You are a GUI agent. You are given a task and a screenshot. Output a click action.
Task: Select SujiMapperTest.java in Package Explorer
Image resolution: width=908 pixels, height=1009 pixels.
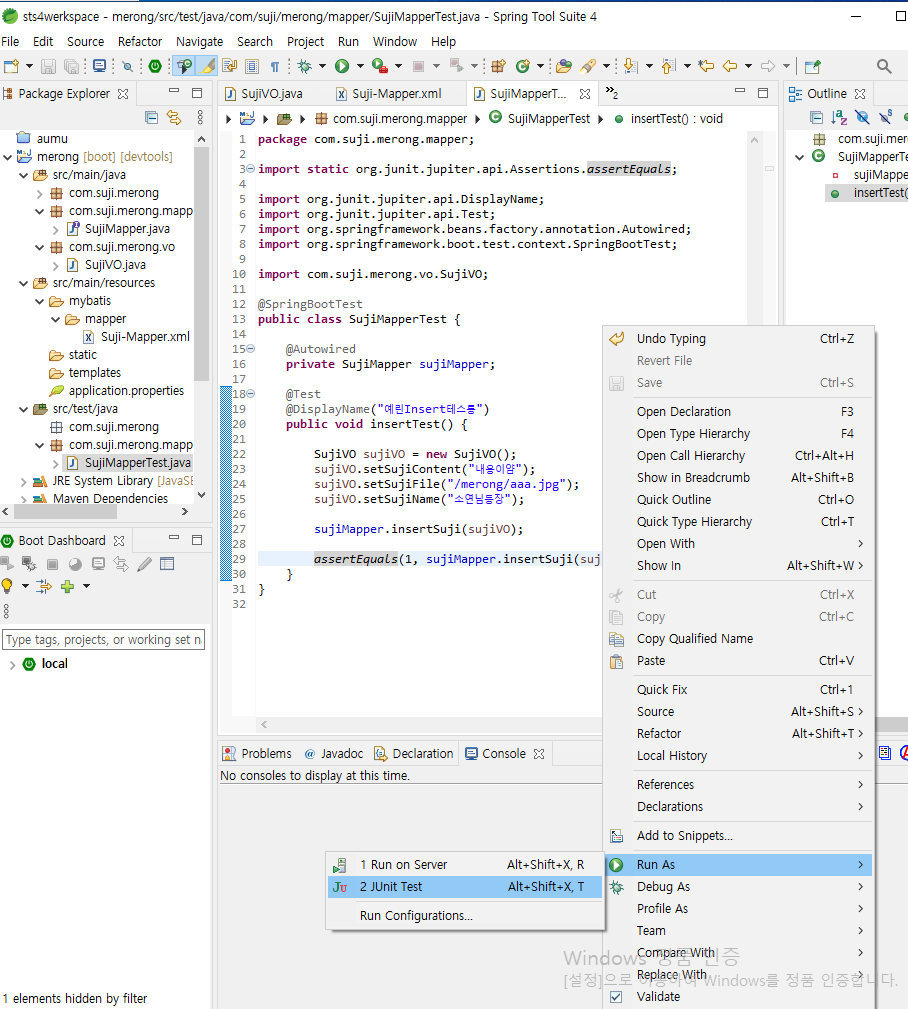click(x=138, y=463)
